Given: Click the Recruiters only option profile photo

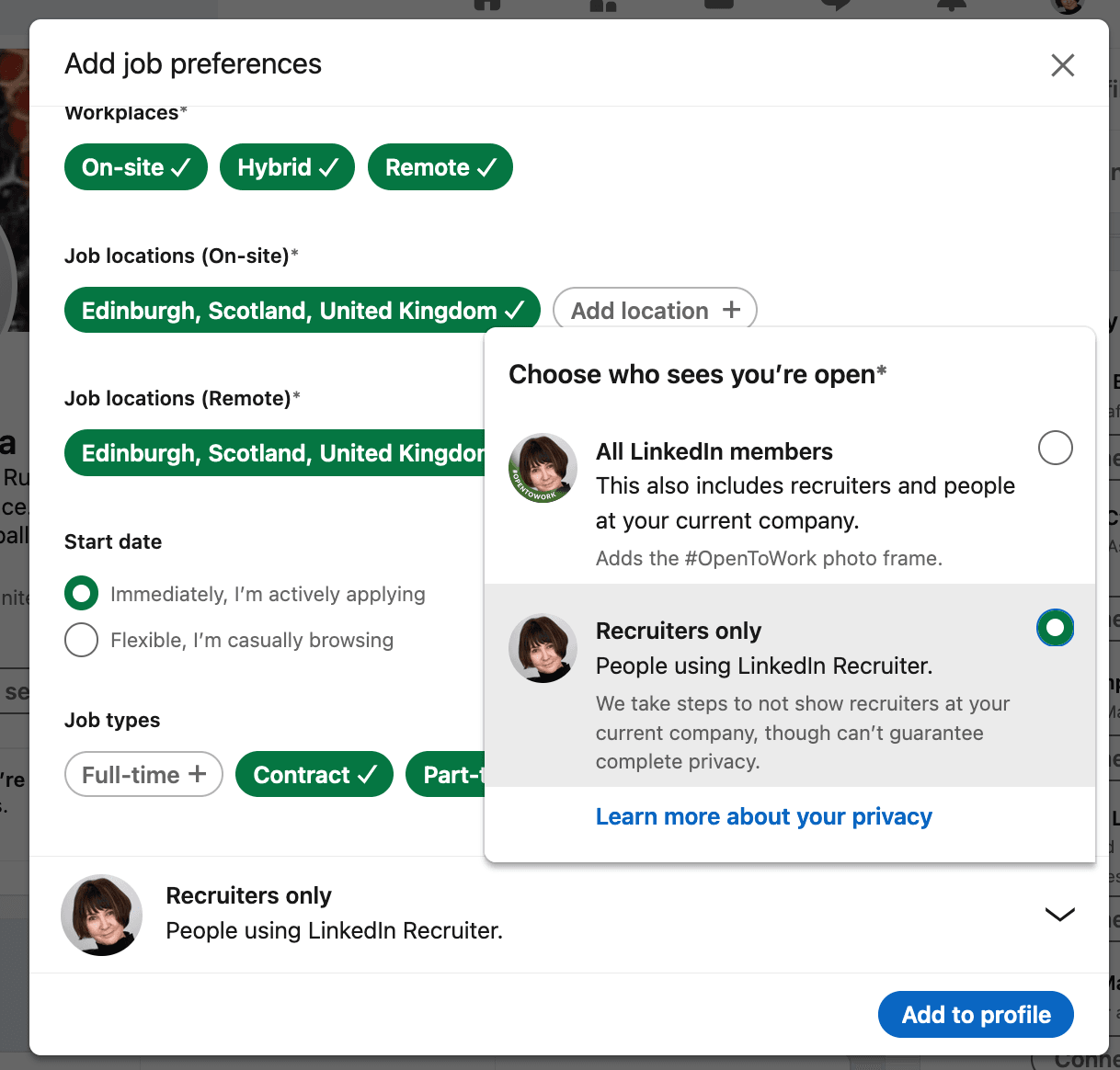Looking at the screenshot, I should [x=543, y=648].
